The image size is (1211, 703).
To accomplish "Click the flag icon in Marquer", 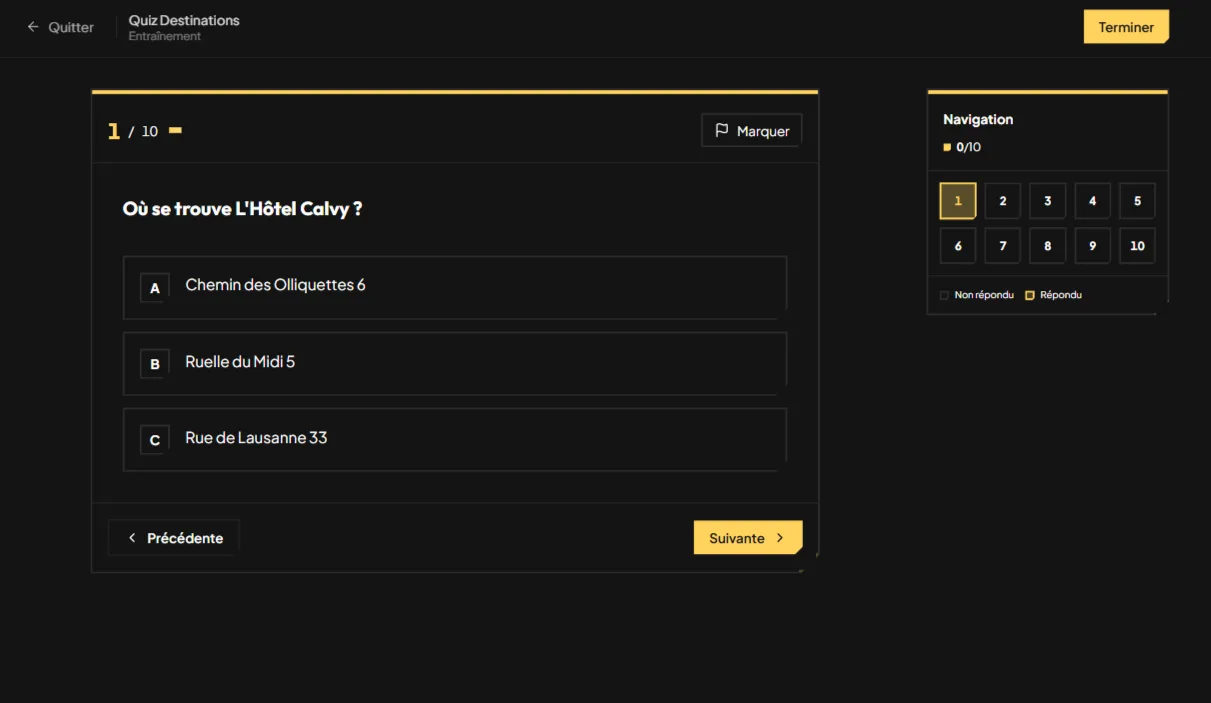I will click(x=722, y=131).
